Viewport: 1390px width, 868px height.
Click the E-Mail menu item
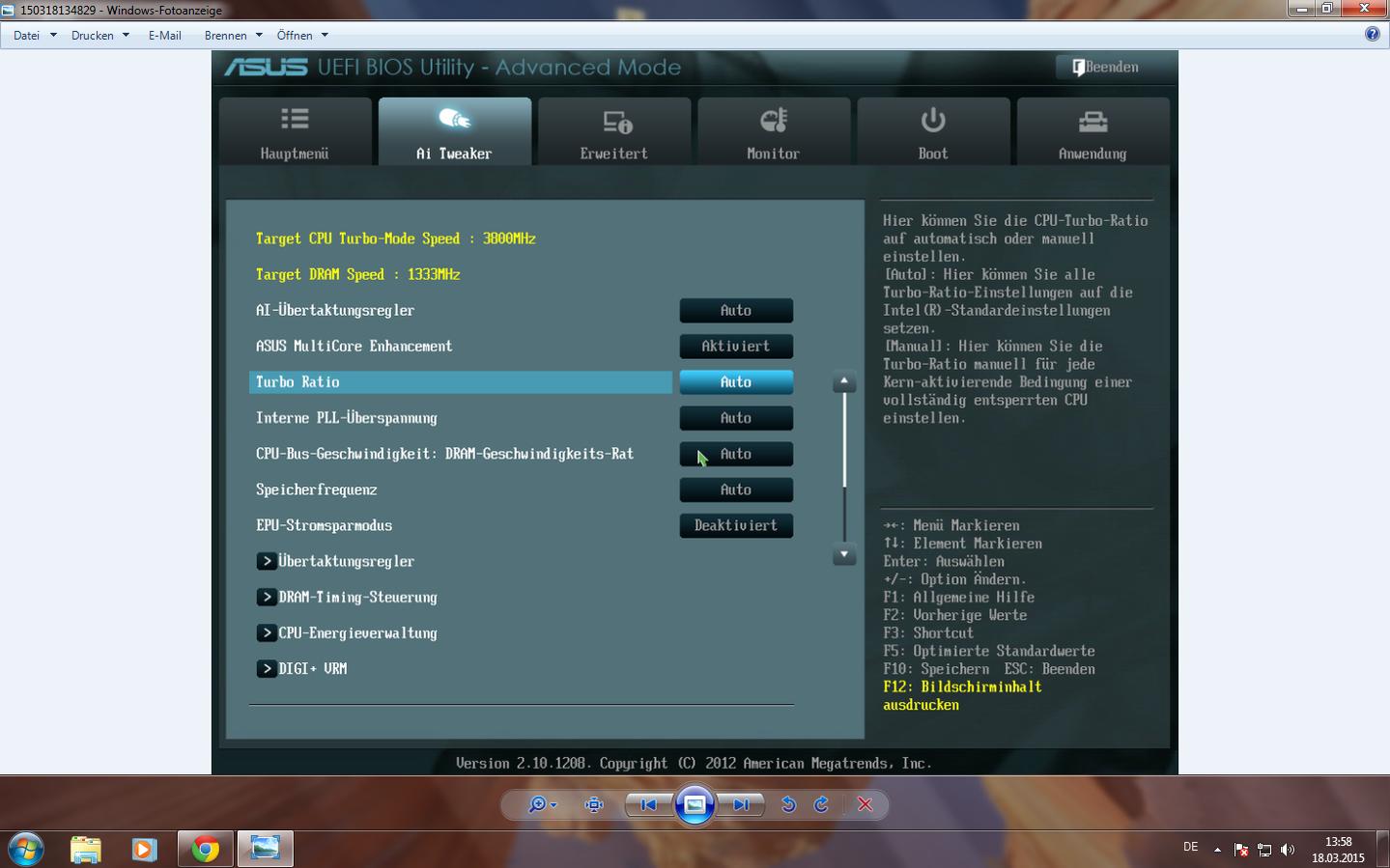tap(164, 35)
